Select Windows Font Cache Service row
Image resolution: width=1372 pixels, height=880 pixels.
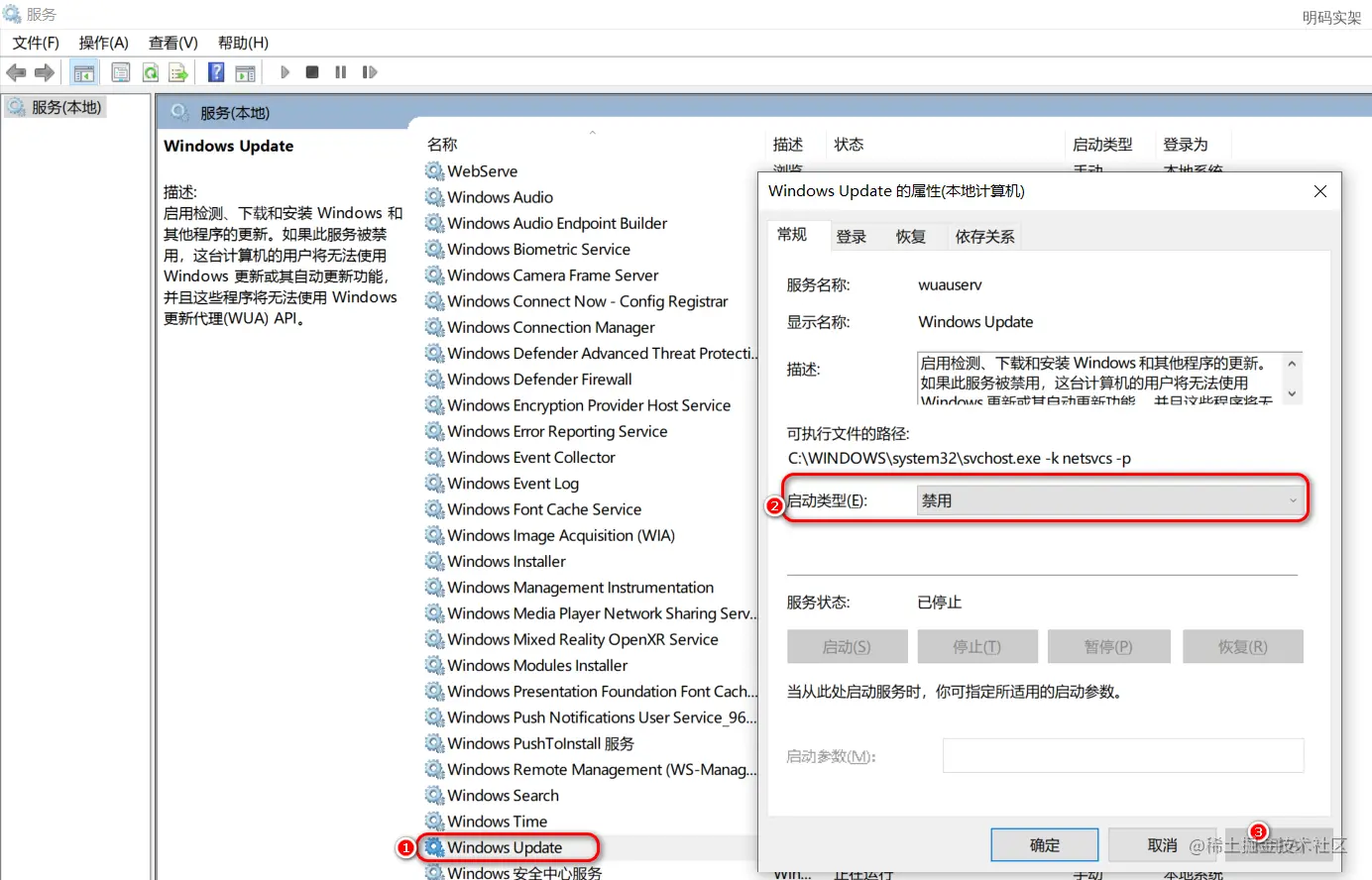[544, 509]
